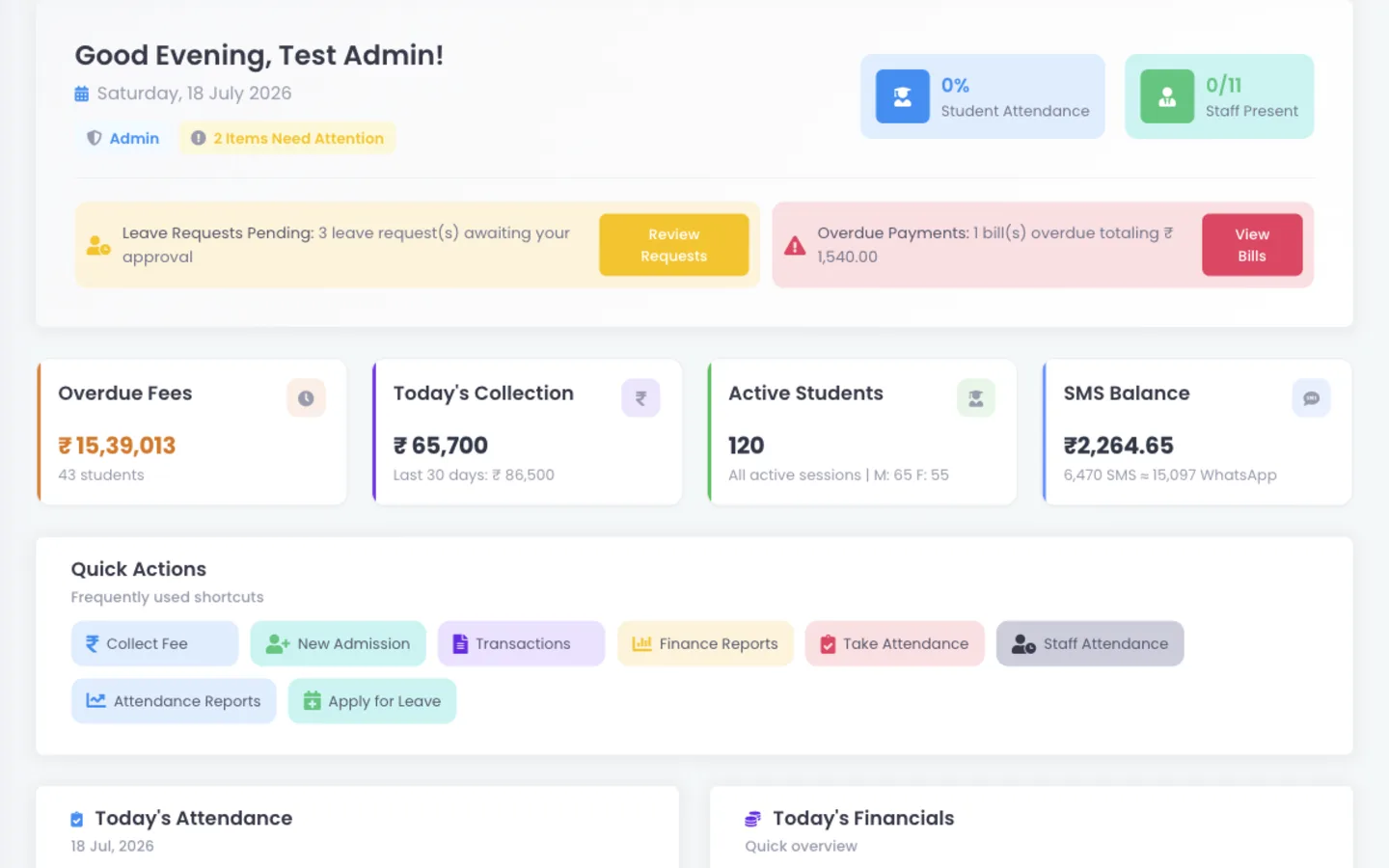Click the Today's Financials heading
The height and width of the screenshot is (868, 1389).
pyautogui.click(x=863, y=818)
